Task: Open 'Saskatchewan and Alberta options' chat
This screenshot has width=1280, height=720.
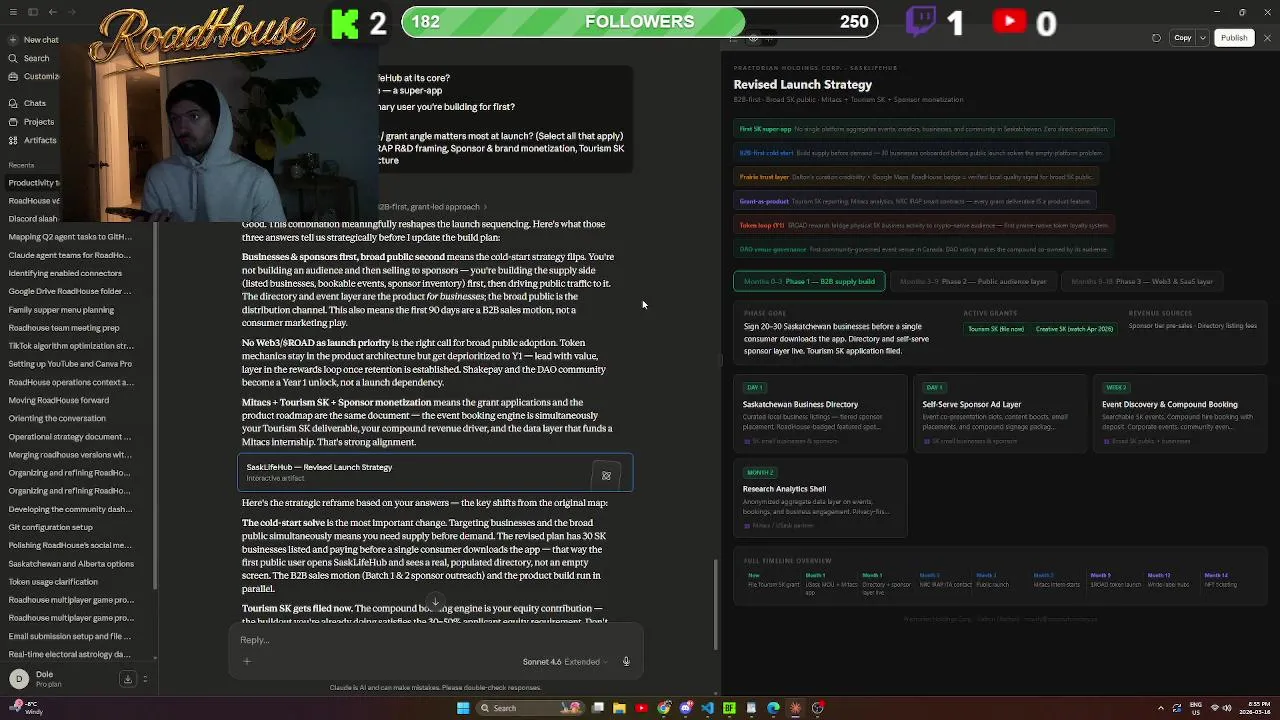Action: pyautogui.click(x=70, y=563)
